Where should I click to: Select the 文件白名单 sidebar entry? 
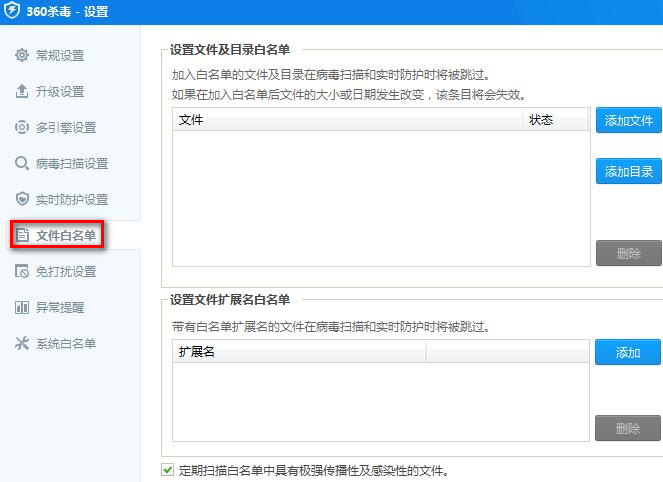(x=66, y=236)
